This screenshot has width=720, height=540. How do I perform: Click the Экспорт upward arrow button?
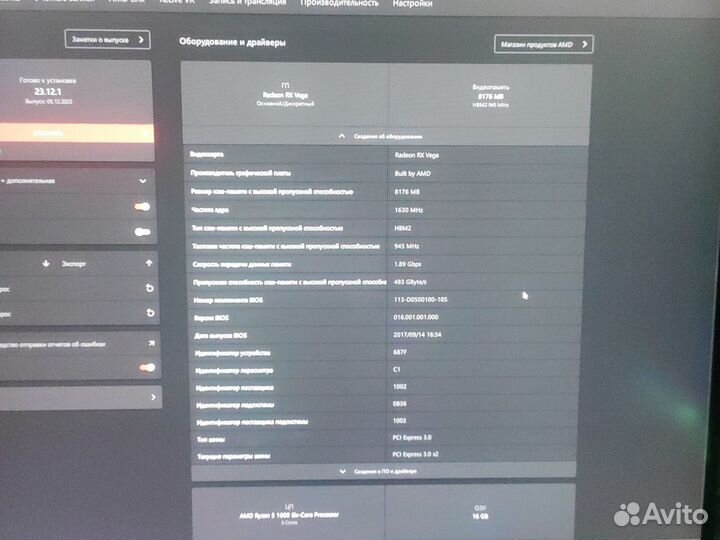click(149, 263)
